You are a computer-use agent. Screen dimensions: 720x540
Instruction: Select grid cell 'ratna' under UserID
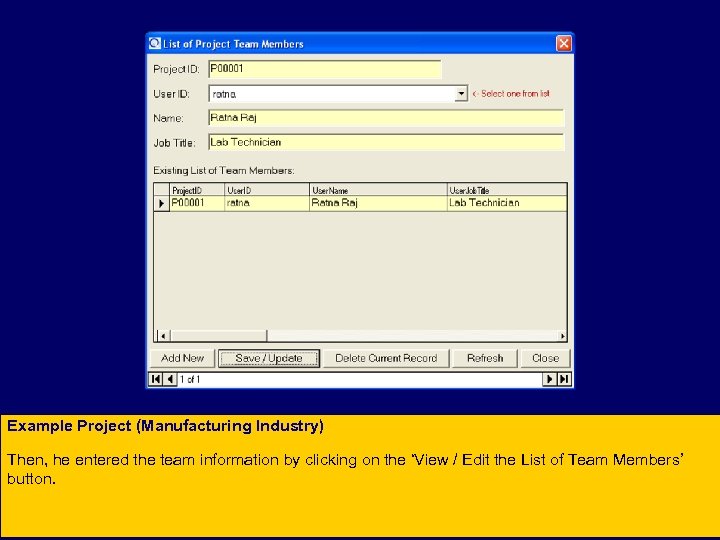267,203
